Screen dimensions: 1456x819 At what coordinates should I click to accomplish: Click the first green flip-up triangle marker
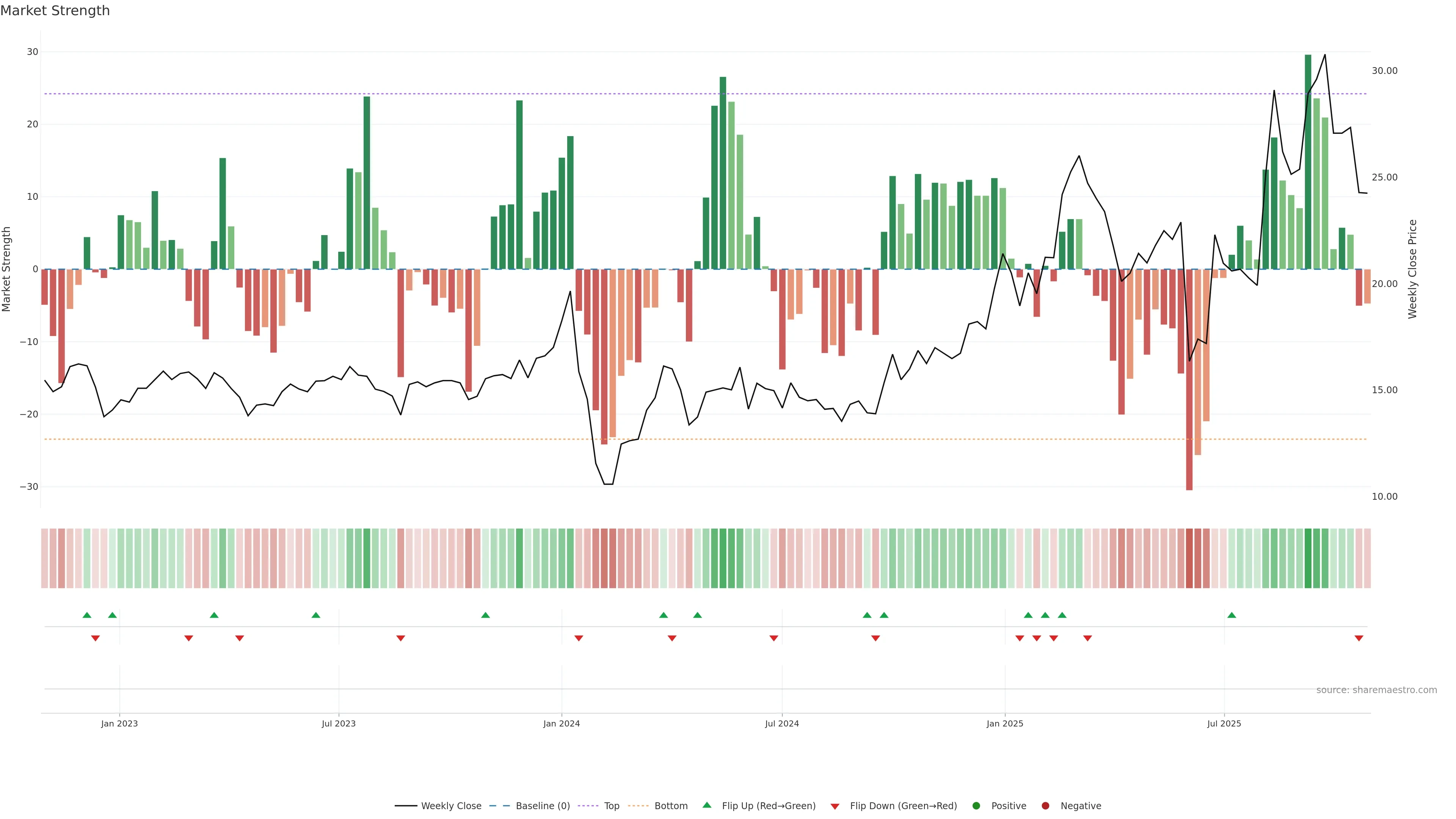point(87,615)
